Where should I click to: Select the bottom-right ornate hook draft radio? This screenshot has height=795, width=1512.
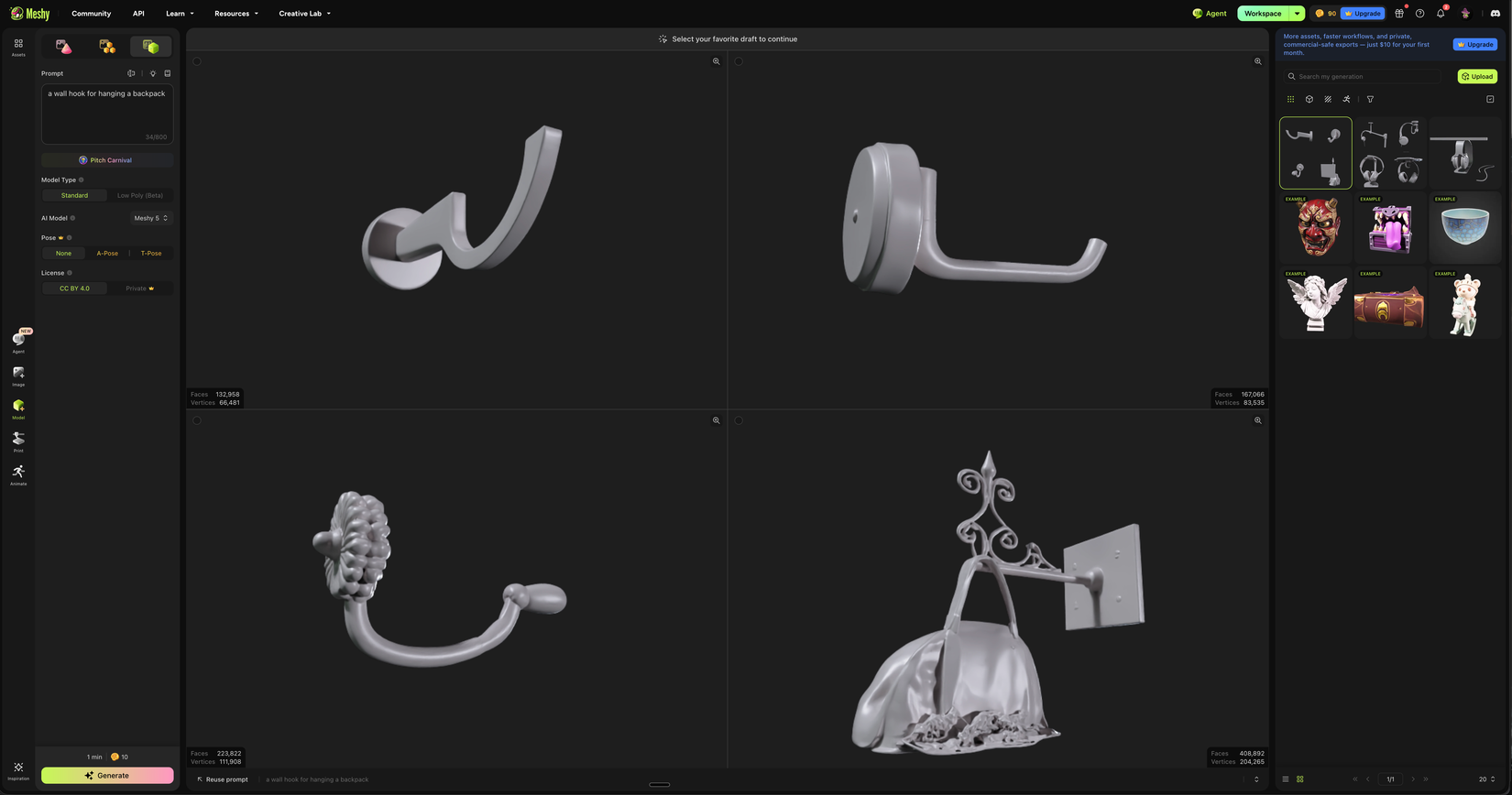coord(739,420)
